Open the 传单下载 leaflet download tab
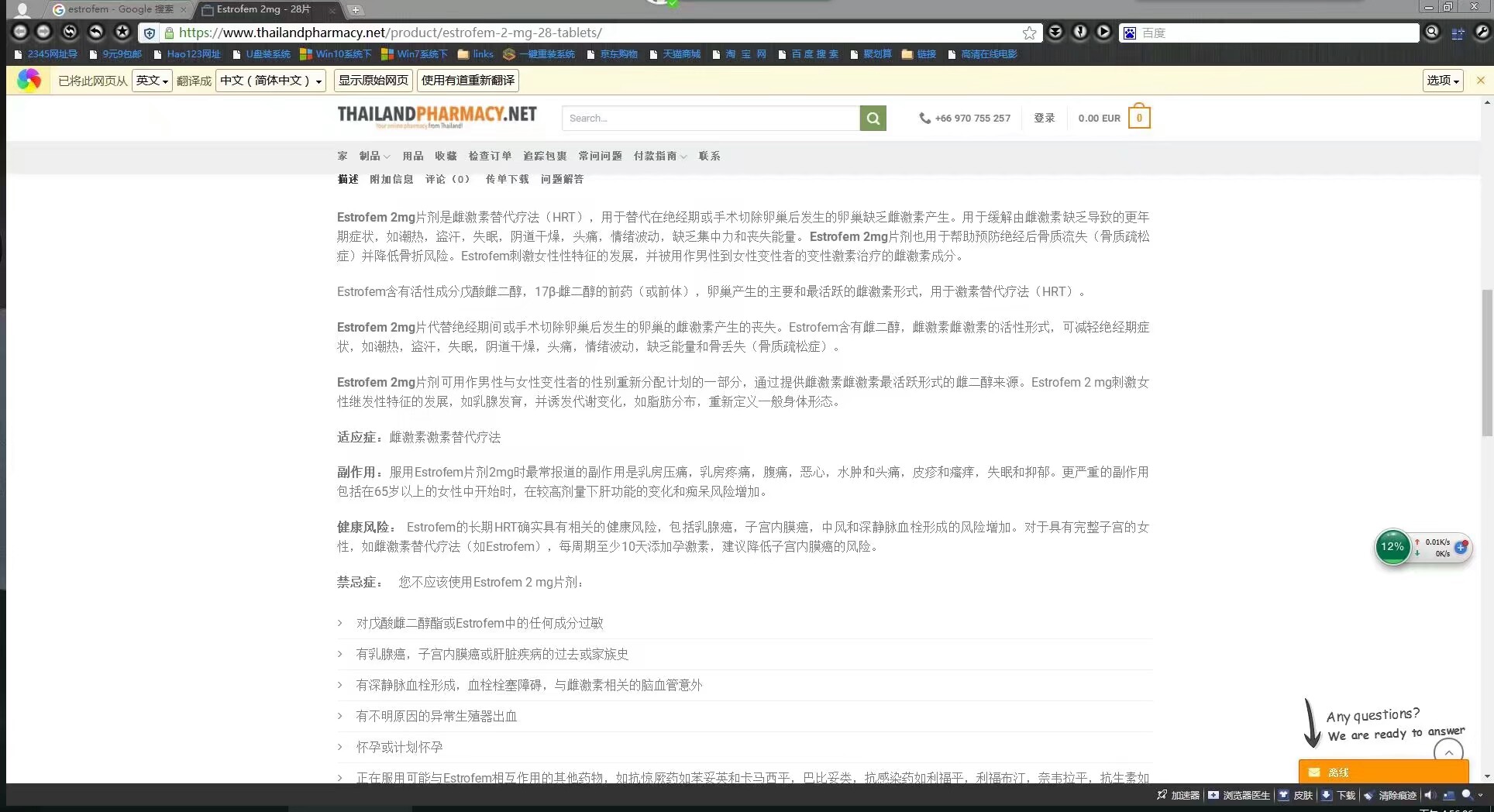This screenshot has width=1494, height=812. pos(507,179)
